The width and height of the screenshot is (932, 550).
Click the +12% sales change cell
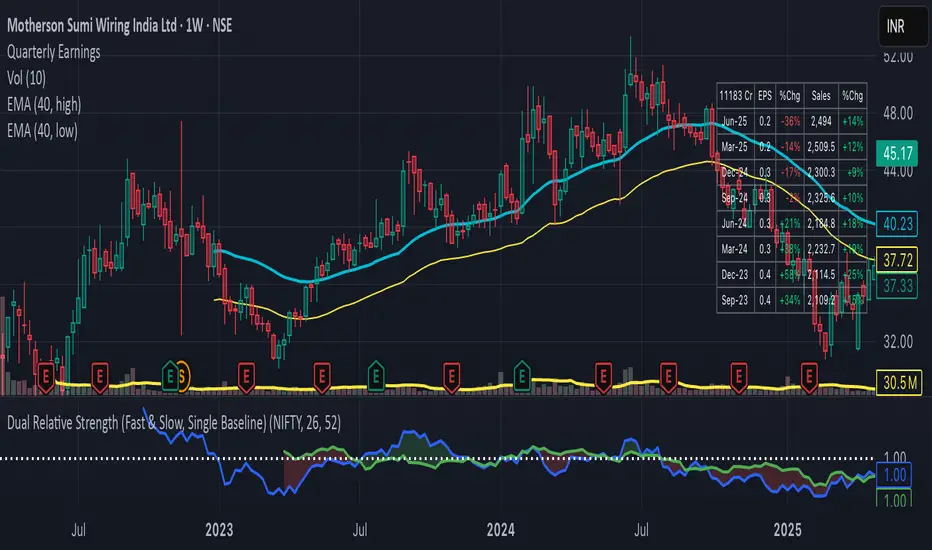852,147
